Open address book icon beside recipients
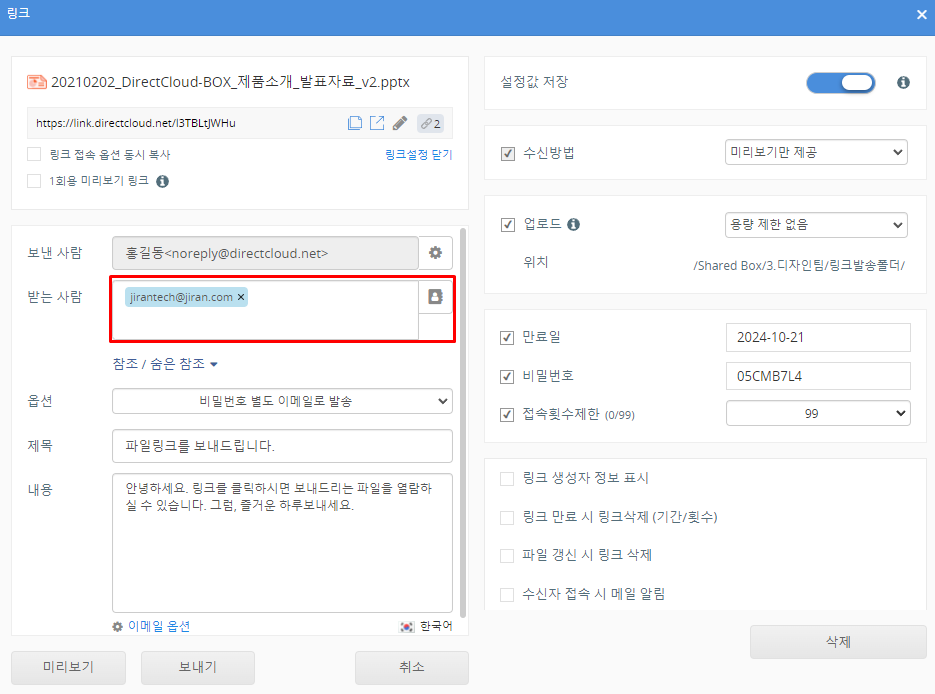Image resolution: width=935 pixels, height=694 pixels. click(435, 297)
